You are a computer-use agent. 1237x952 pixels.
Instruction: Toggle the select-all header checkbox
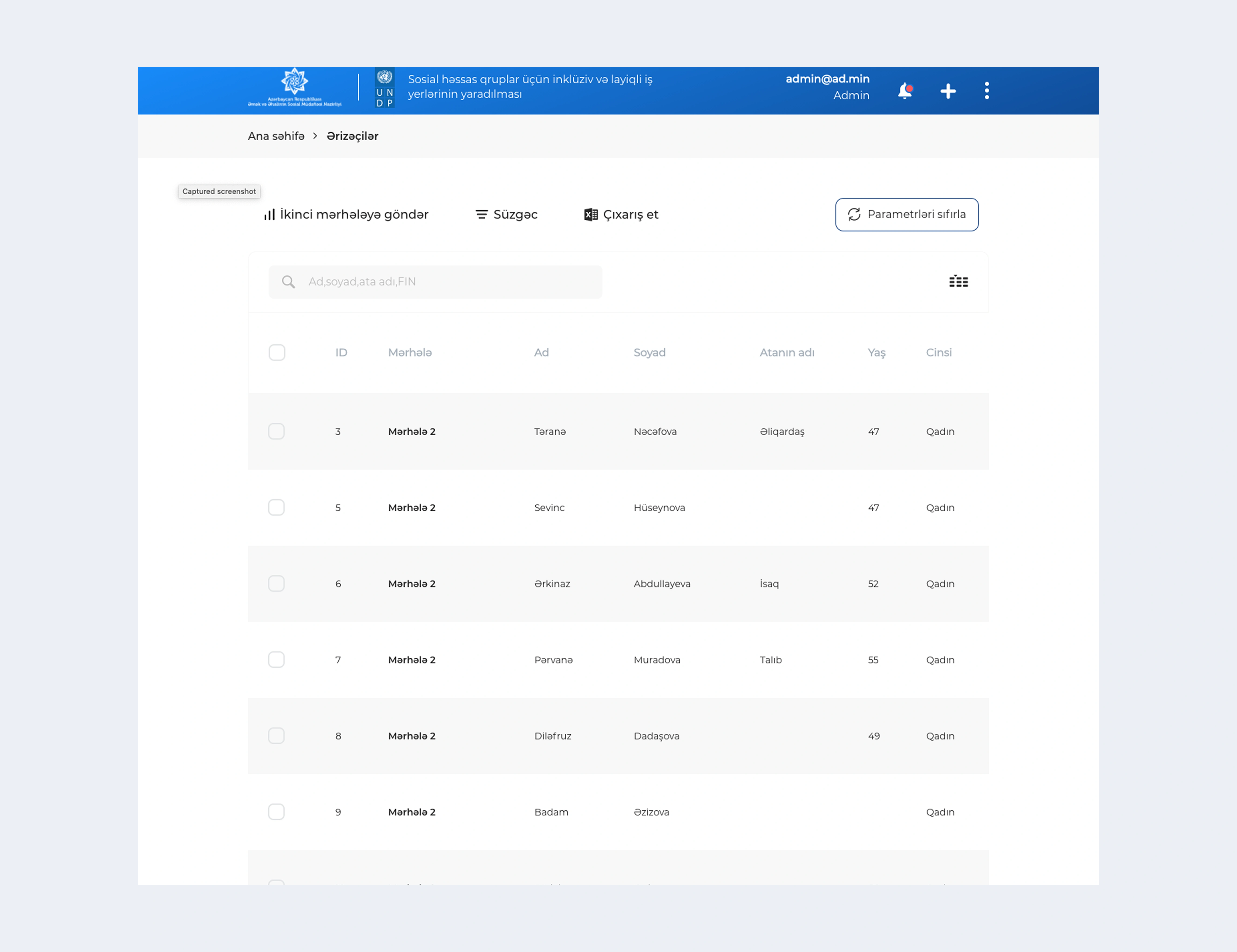pyautogui.click(x=277, y=352)
